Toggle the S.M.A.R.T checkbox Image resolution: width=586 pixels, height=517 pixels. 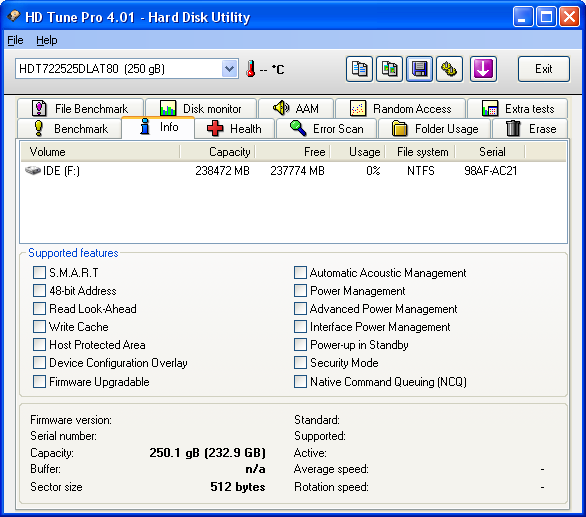pyautogui.click(x=39, y=273)
